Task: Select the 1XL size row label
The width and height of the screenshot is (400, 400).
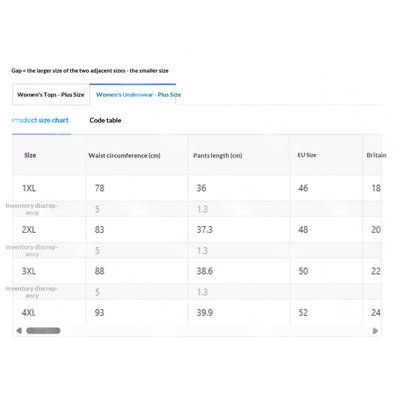Action: (x=29, y=188)
